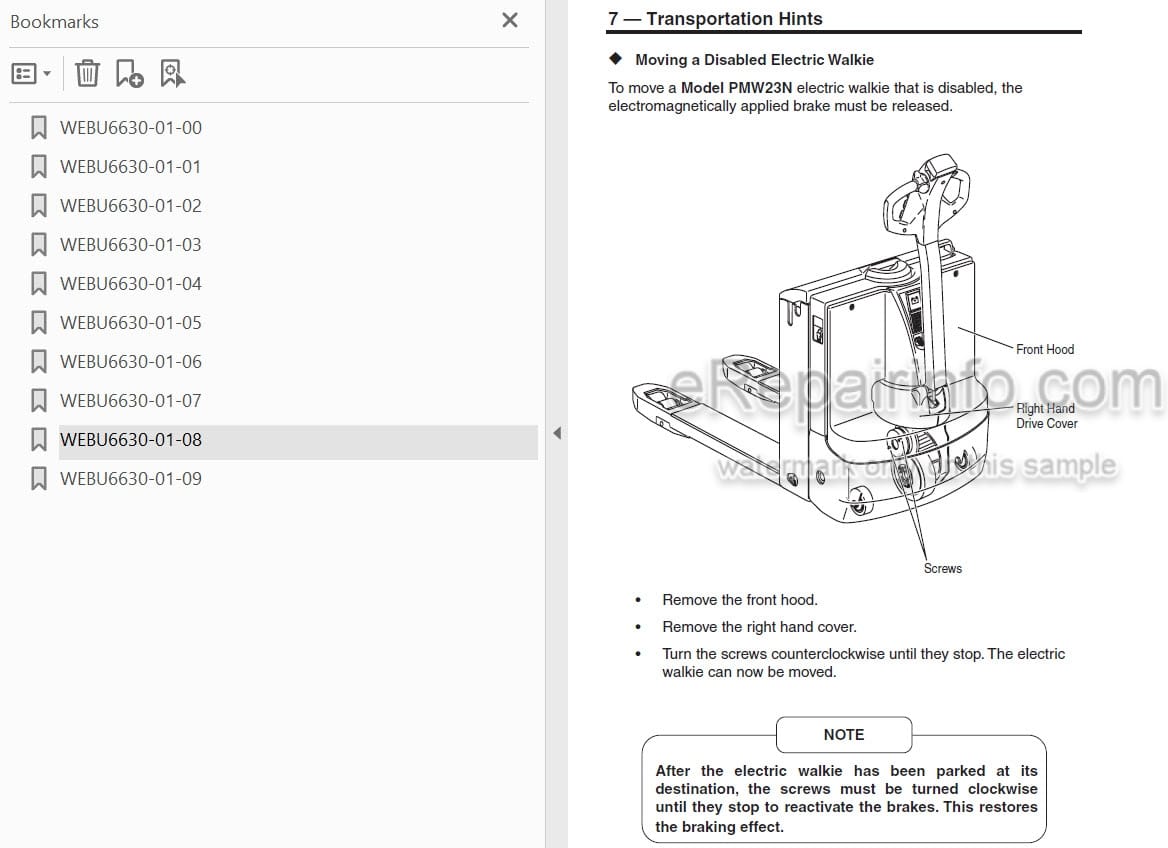Viewport: 1168px width, 848px height.
Task: Click the 'Model PMW23N' text
Action: 736,88
